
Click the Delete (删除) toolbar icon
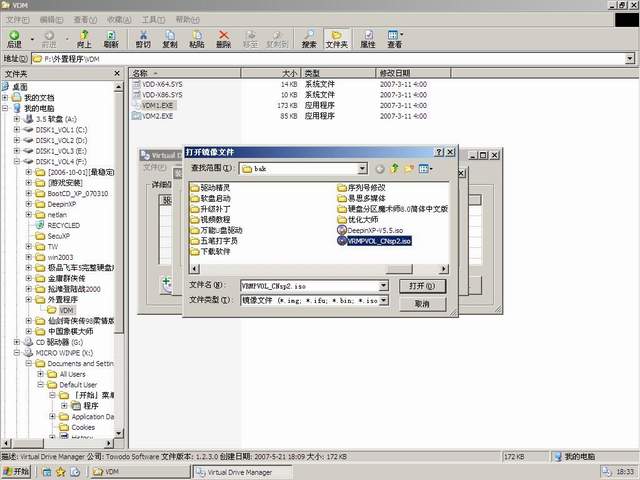tap(223, 38)
